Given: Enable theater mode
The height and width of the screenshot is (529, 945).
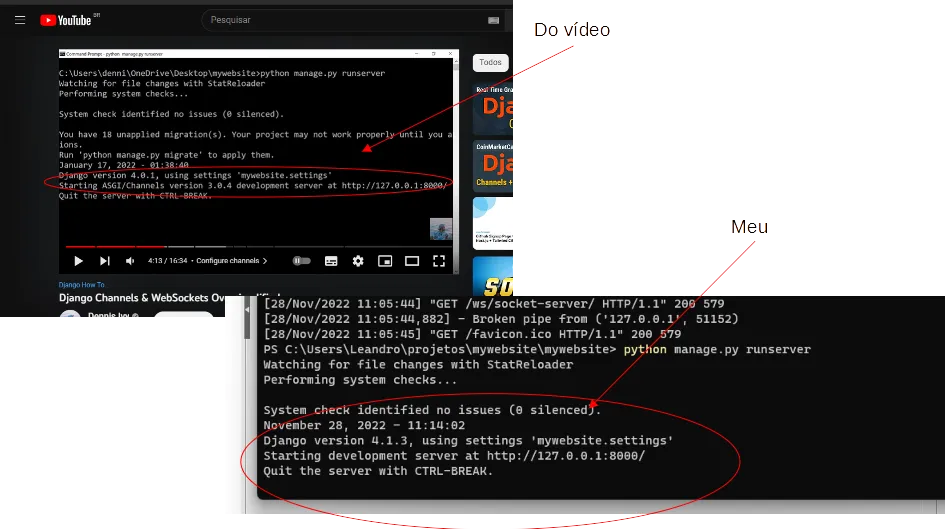Looking at the screenshot, I should coord(411,261).
